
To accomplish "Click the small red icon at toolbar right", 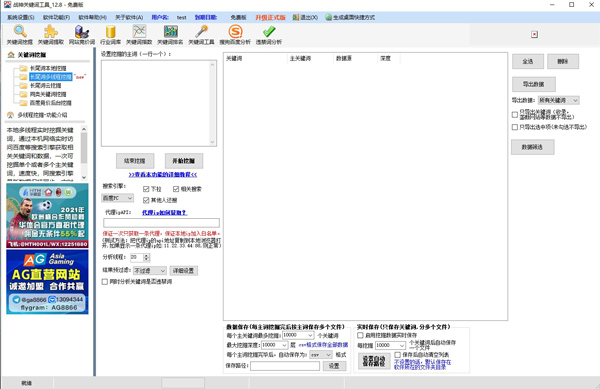I will [535, 34].
